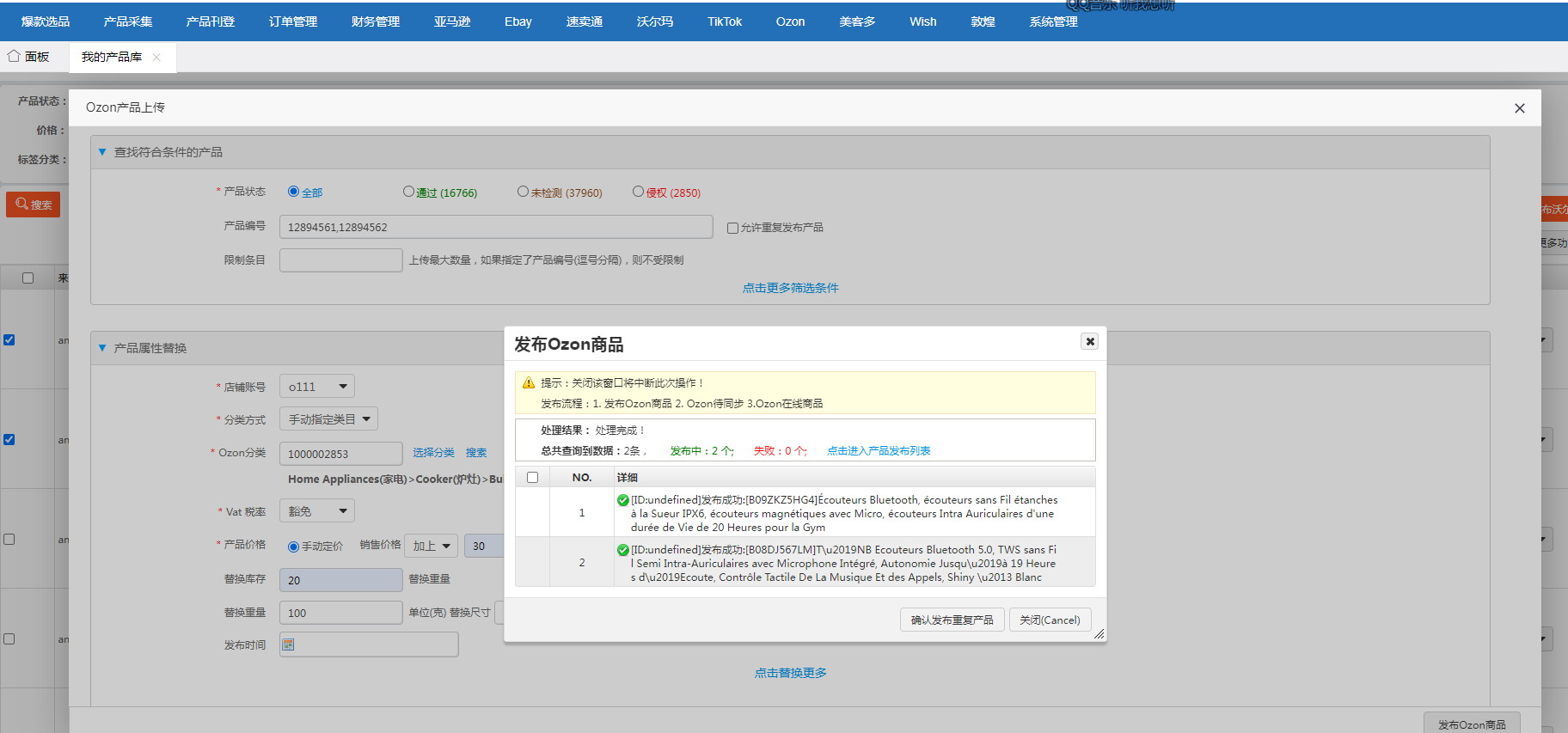
Task: Uncheck the second checked row in background list
Action: (x=9, y=439)
